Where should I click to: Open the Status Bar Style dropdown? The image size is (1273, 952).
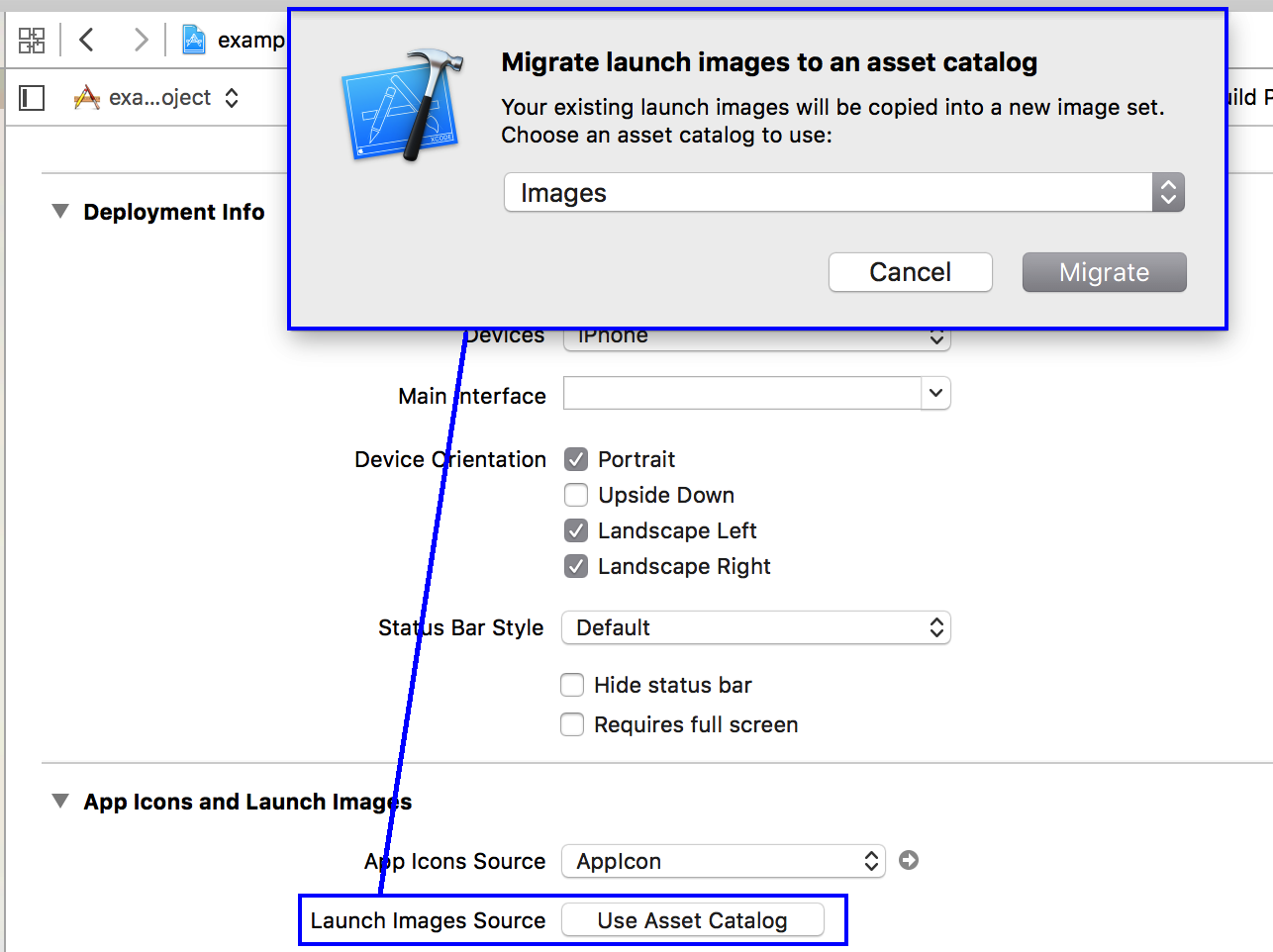755,627
